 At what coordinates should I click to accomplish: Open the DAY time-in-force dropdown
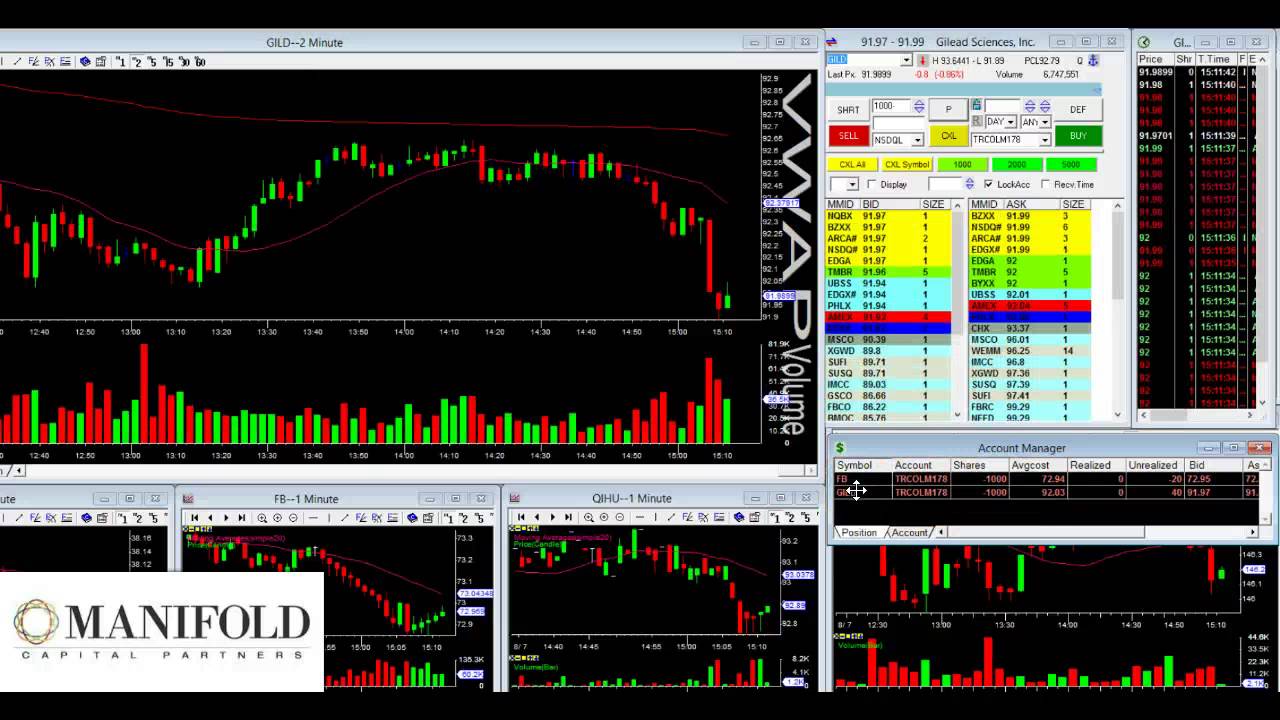click(1011, 122)
